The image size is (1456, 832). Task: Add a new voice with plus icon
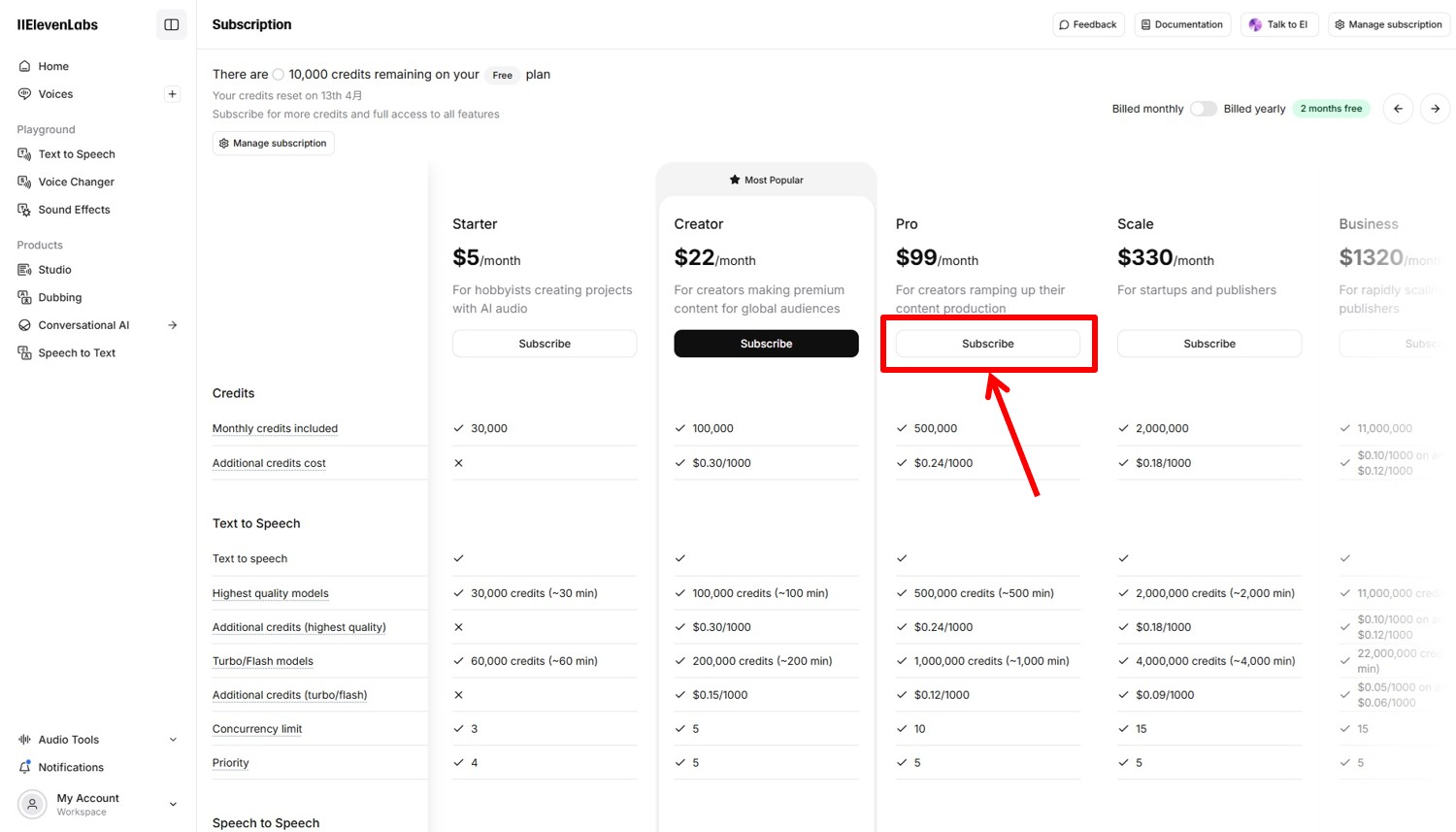[172, 94]
